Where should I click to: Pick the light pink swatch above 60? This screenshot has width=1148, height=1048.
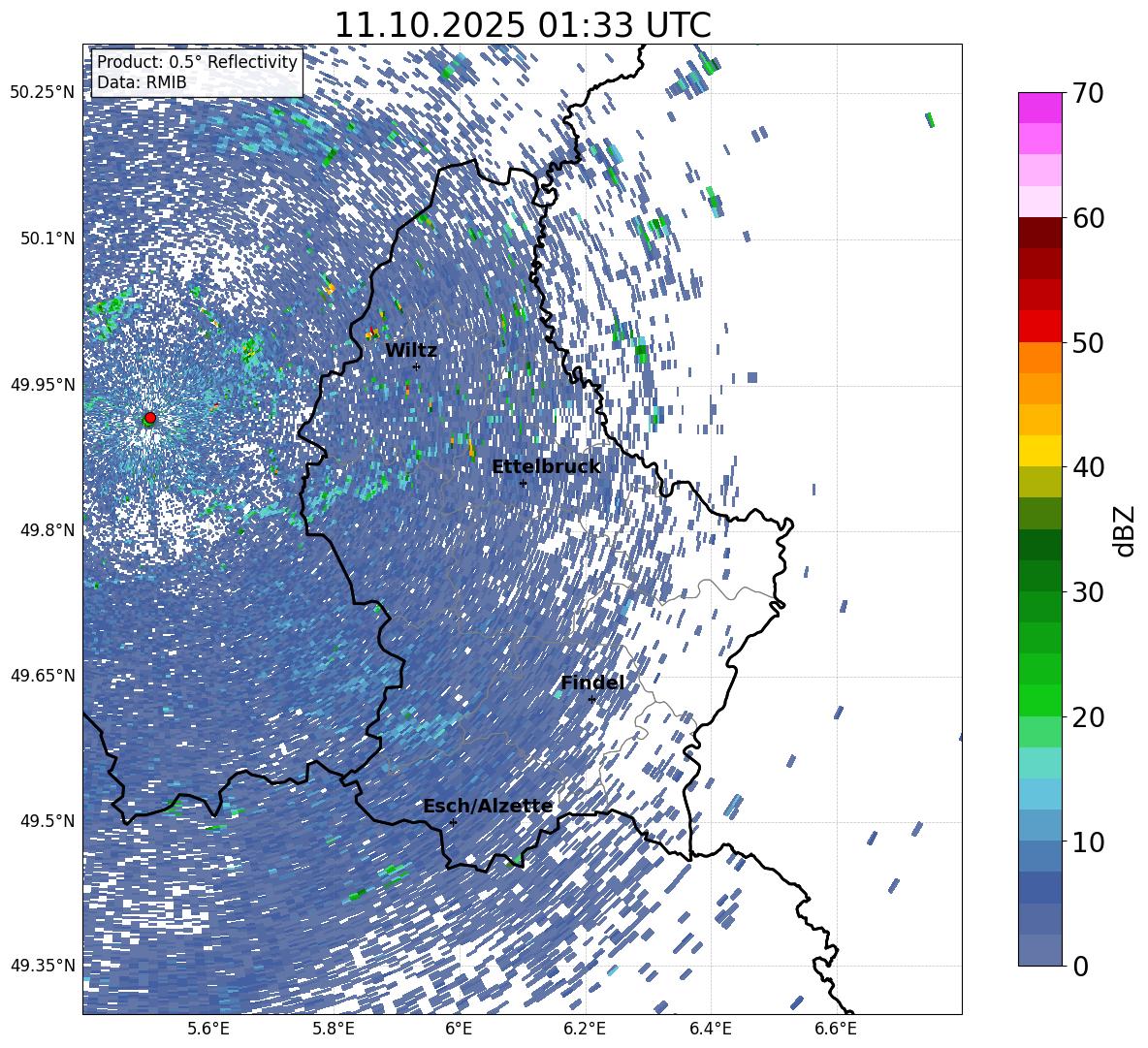click(1039, 202)
